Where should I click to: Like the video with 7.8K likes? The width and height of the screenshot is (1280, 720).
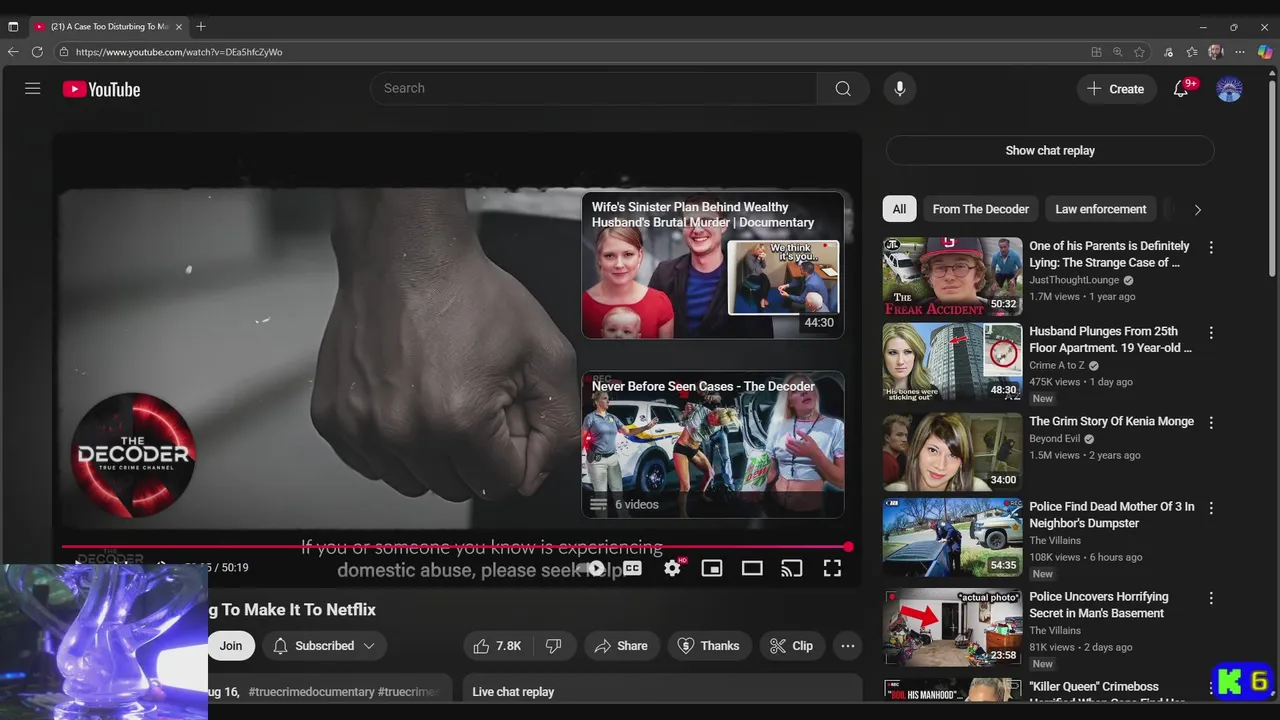point(498,646)
